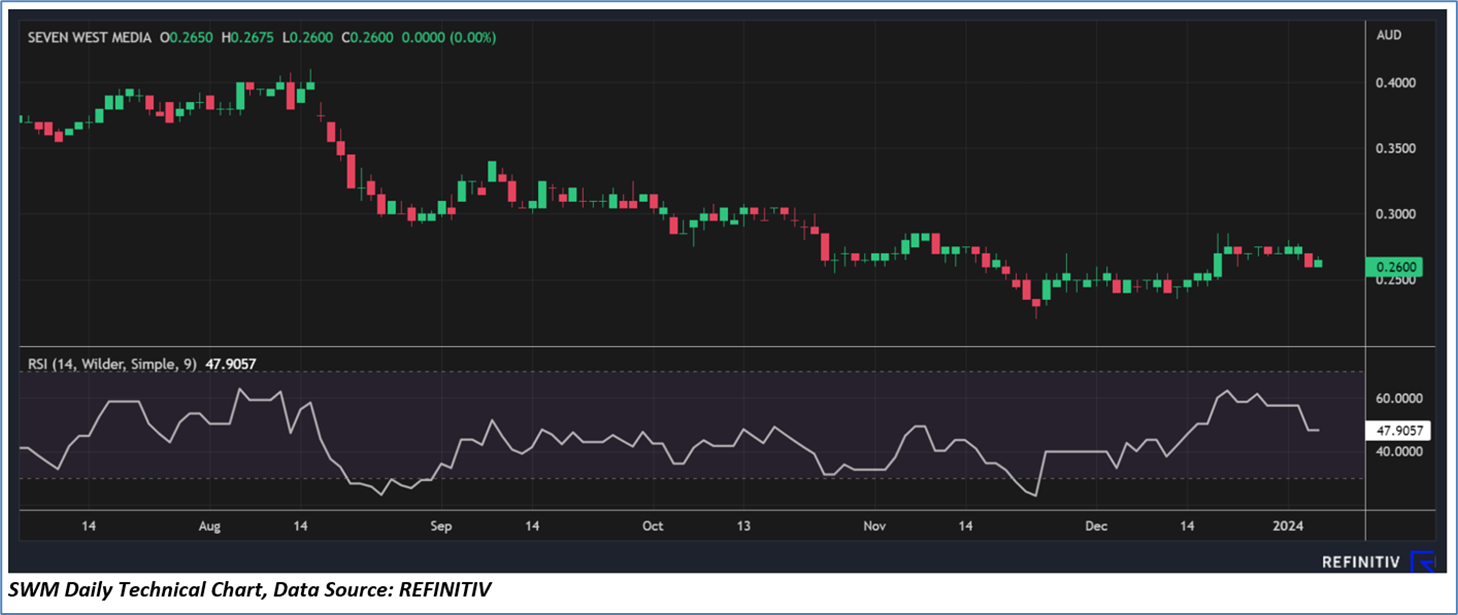This screenshot has width=1458, height=615.
Task: Click the 13 date label after Oct
Action: coord(743,526)
